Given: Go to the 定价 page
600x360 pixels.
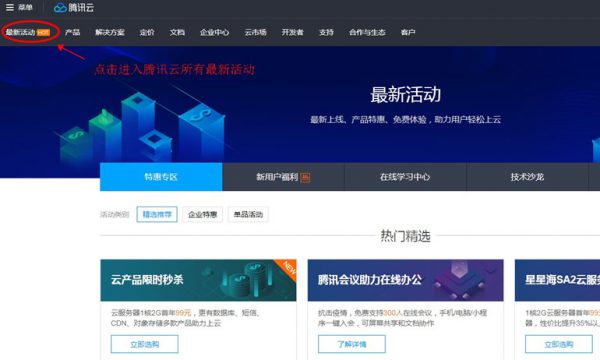Looking at the screenshot, I should [x=147, y=33].
